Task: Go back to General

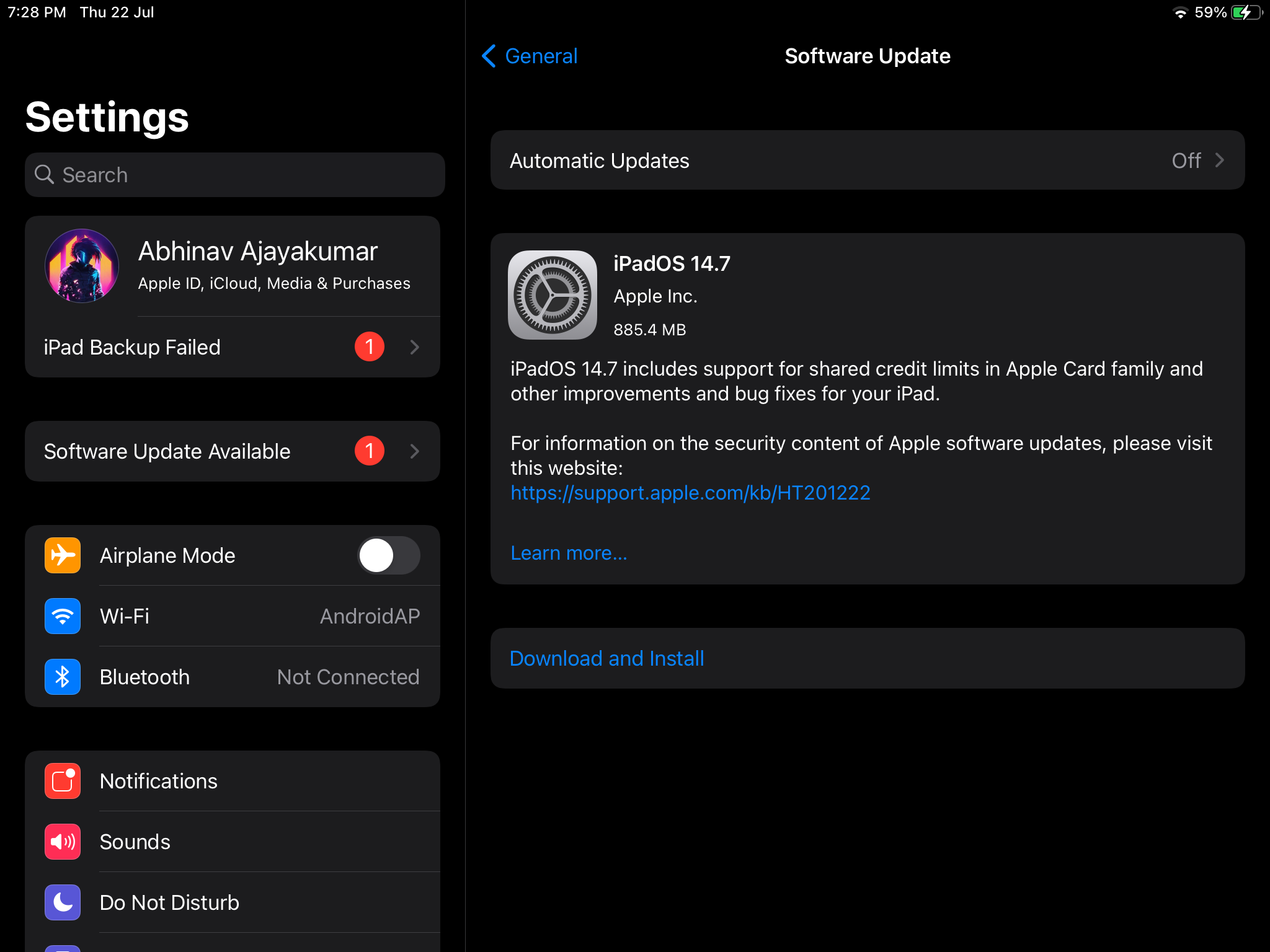Action: pos(530,56)
